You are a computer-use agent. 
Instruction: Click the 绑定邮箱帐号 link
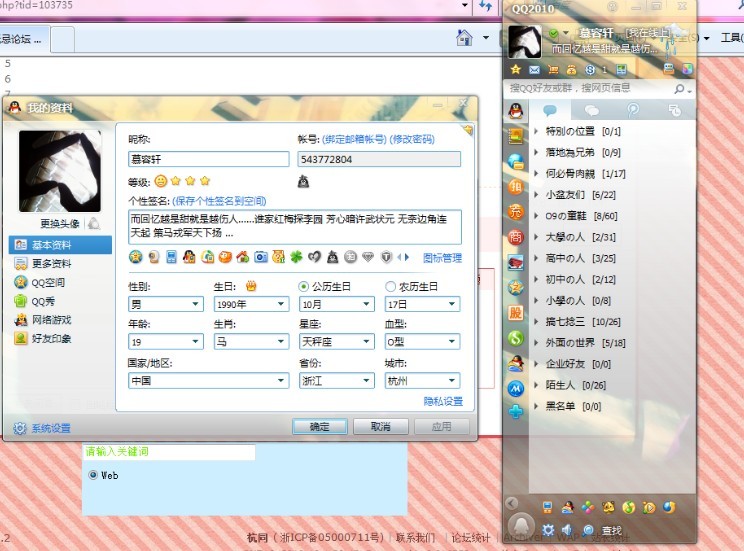click(354, 139)
